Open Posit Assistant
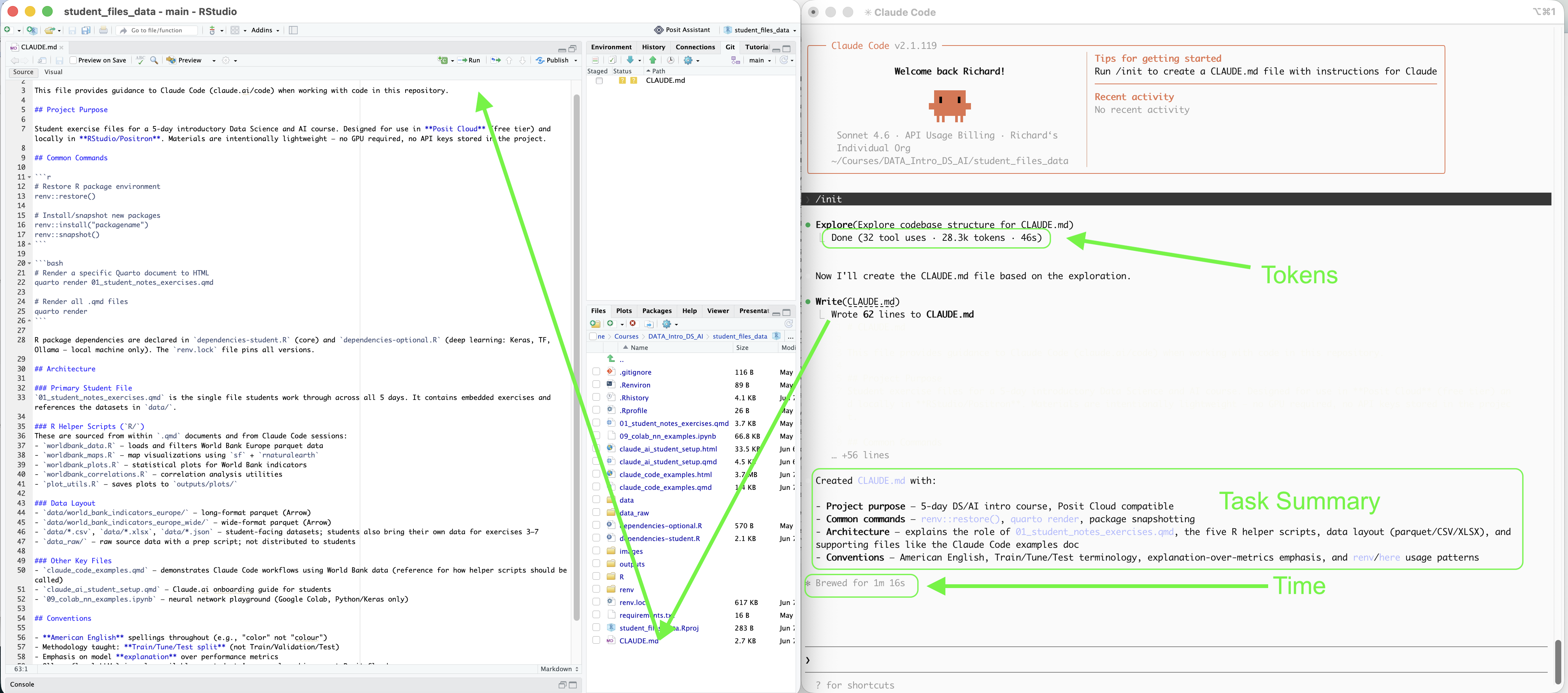1568x693 pixels. pos(682,30)
